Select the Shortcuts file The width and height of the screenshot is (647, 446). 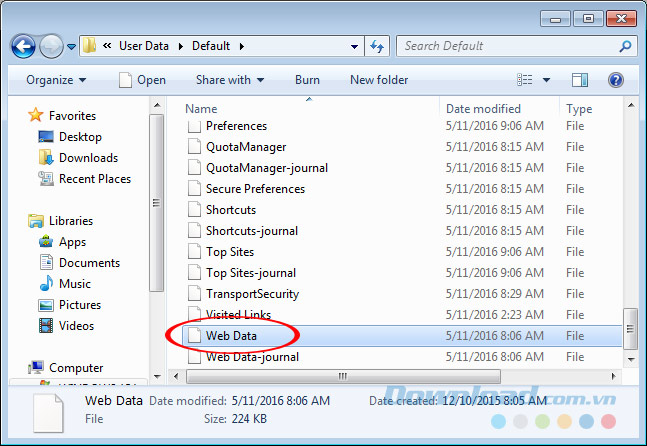(231, 210)
